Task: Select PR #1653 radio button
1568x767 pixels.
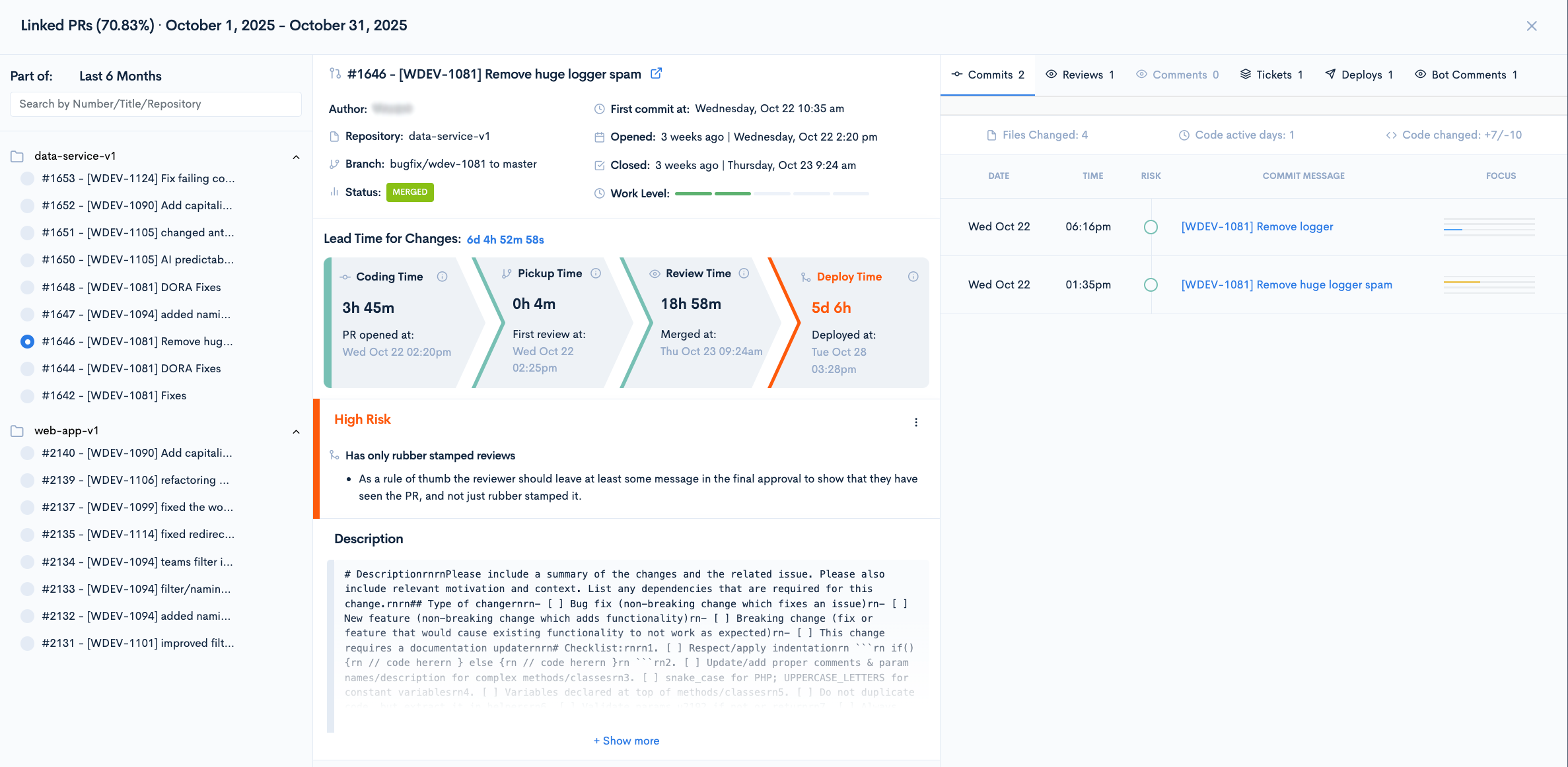Action: (x=27, y=178)
